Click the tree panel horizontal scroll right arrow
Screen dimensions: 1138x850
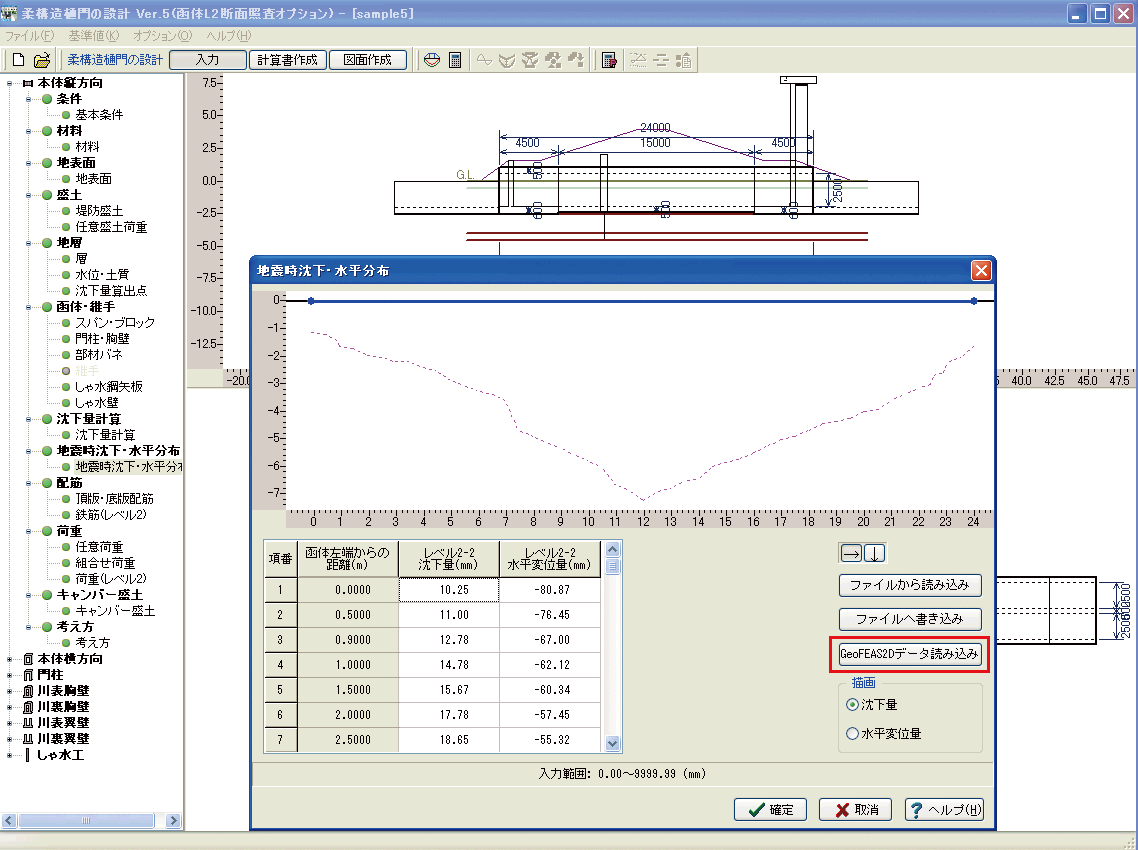tap(173, 821)
